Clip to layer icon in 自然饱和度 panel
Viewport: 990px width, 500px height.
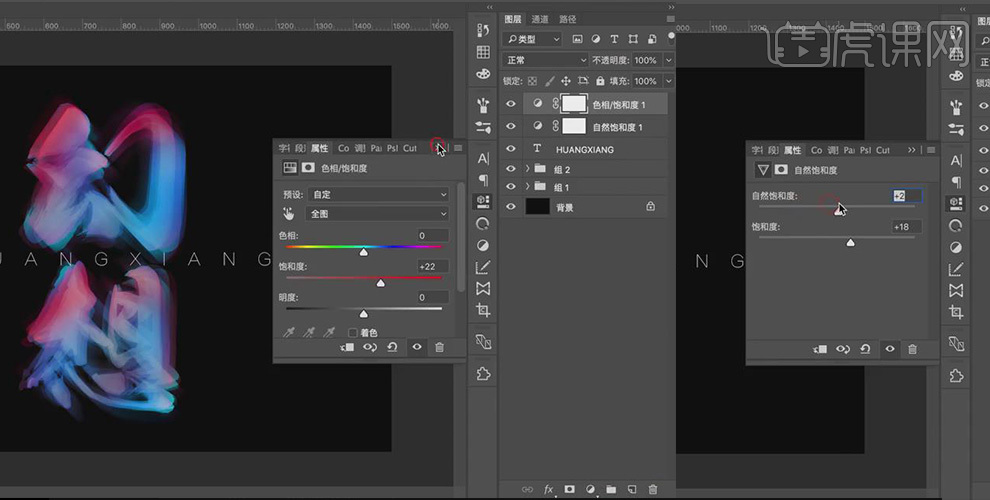click(x=820, y=348)
